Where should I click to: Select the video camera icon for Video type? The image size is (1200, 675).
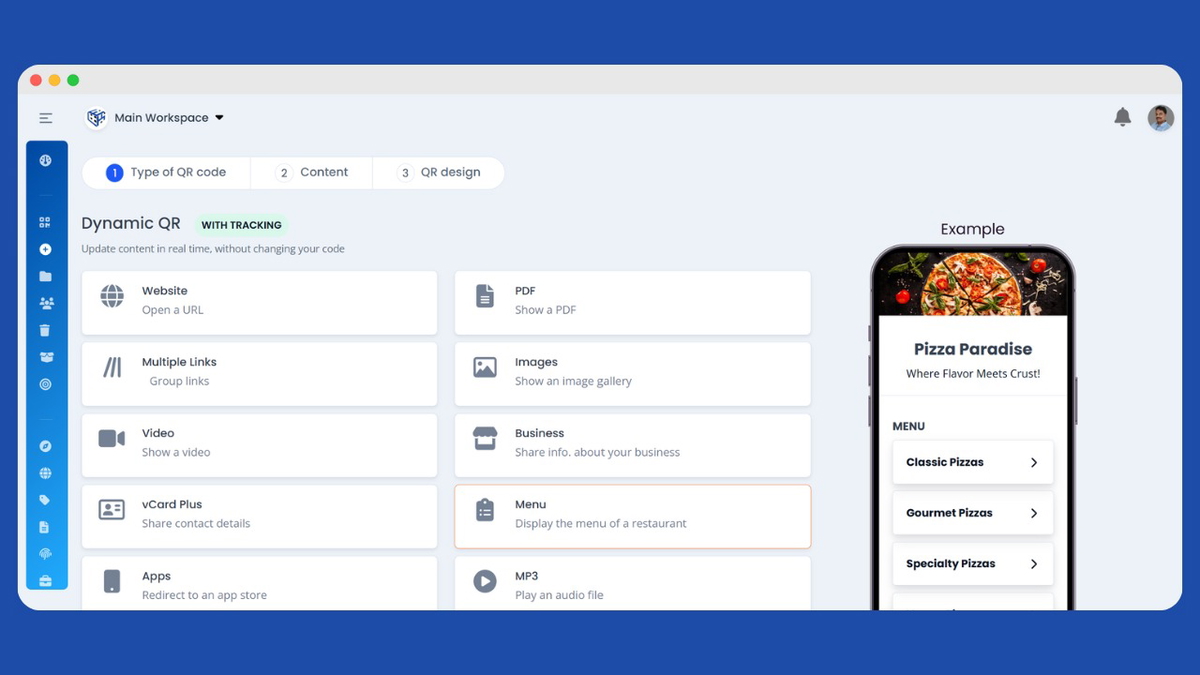[x=111, y=437]
